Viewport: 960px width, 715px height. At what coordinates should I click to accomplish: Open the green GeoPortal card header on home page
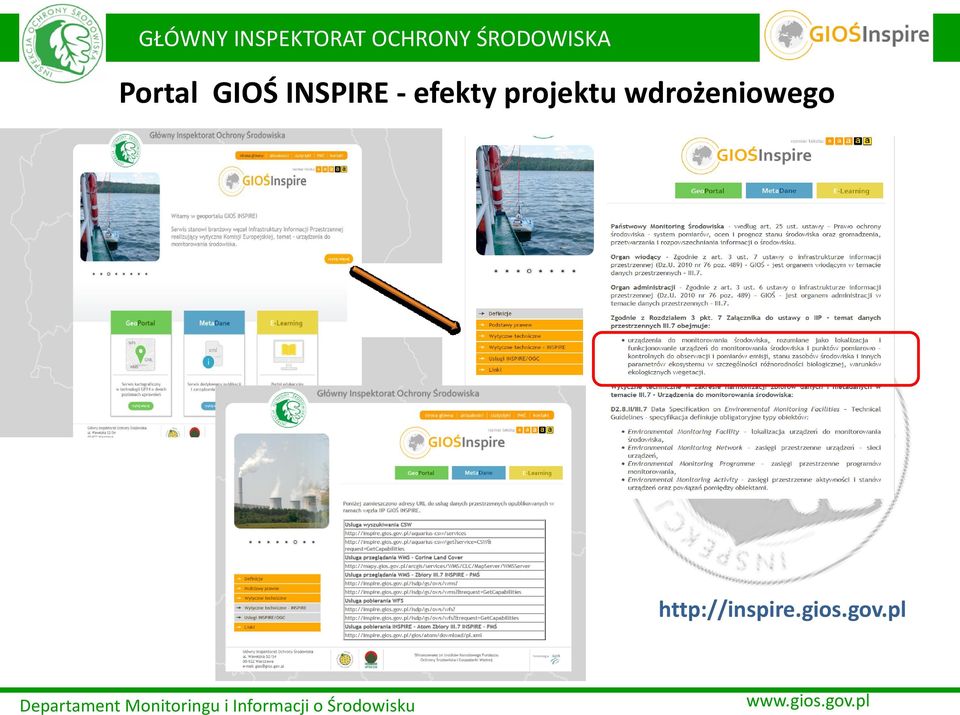click(141, 323)
